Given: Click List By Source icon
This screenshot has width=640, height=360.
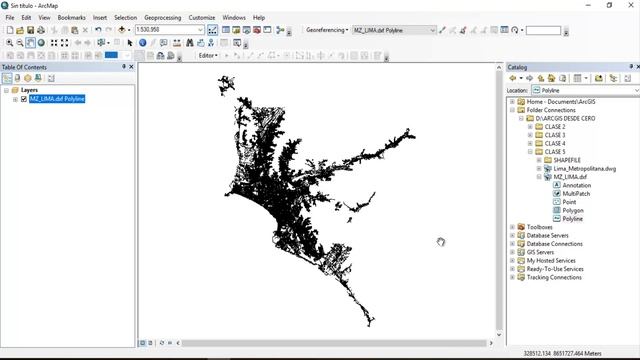Looking at the screenshot, I should tap(18, 78).
